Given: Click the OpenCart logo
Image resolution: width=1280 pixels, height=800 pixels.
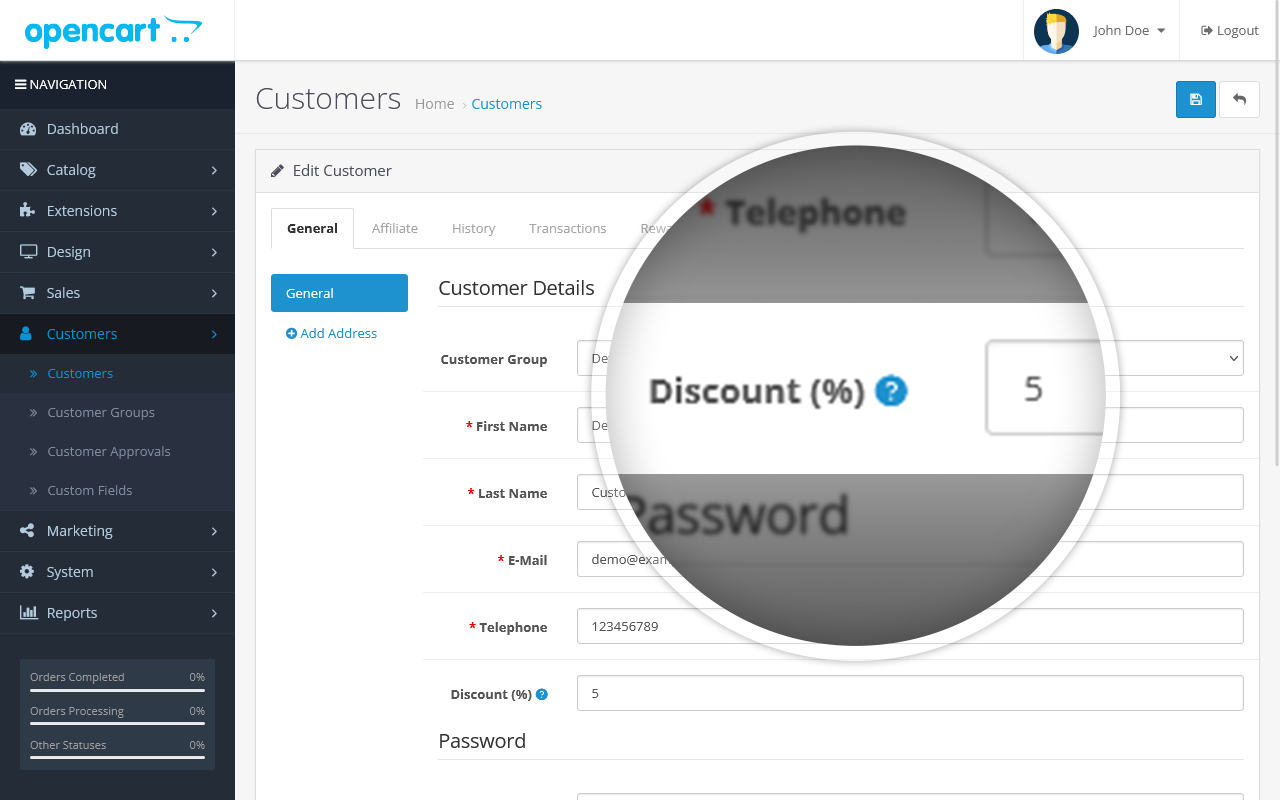Looking at the screenshot, I should [113, 31].
